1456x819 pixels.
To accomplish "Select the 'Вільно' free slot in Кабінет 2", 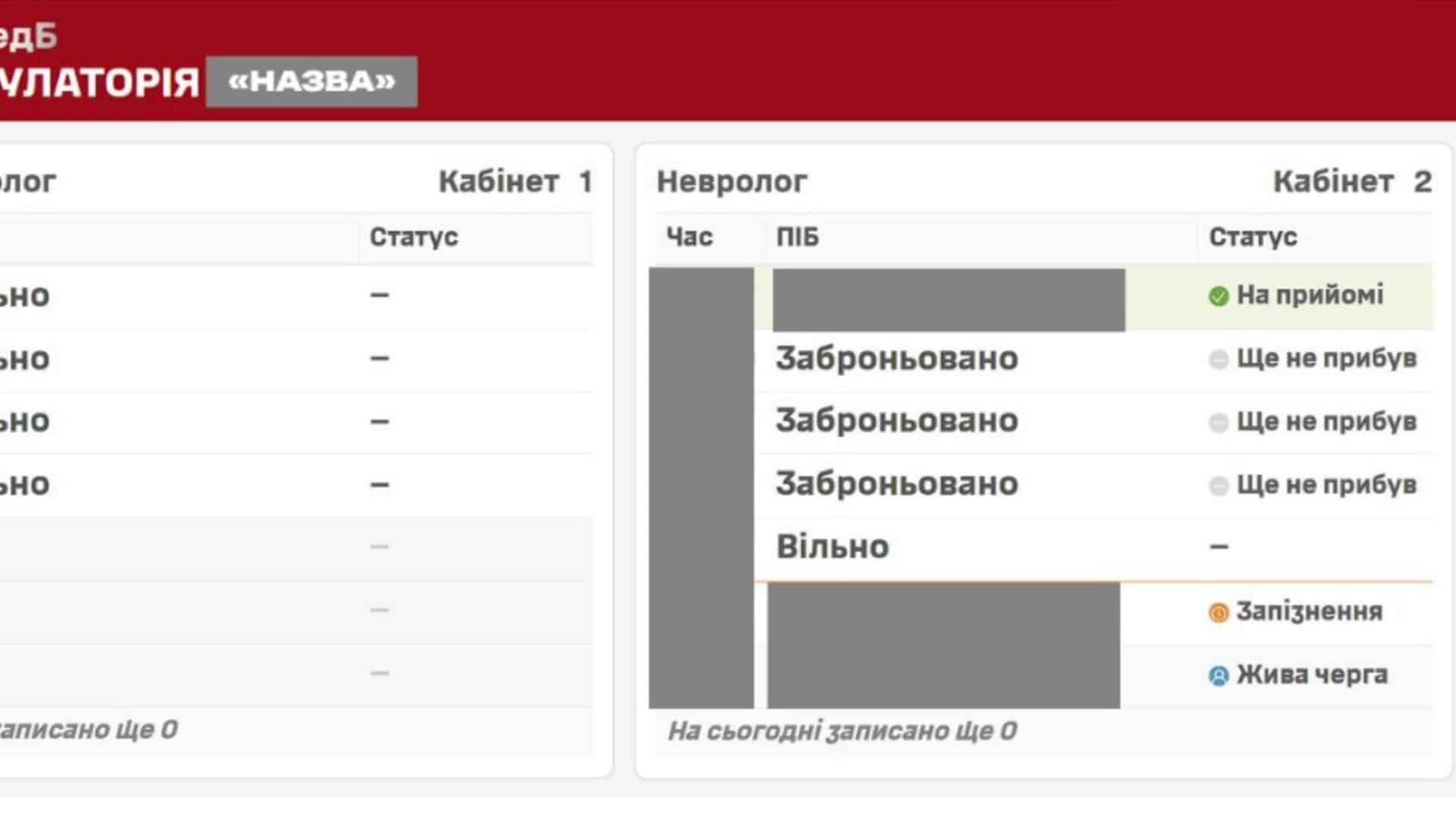I will 832,547.
